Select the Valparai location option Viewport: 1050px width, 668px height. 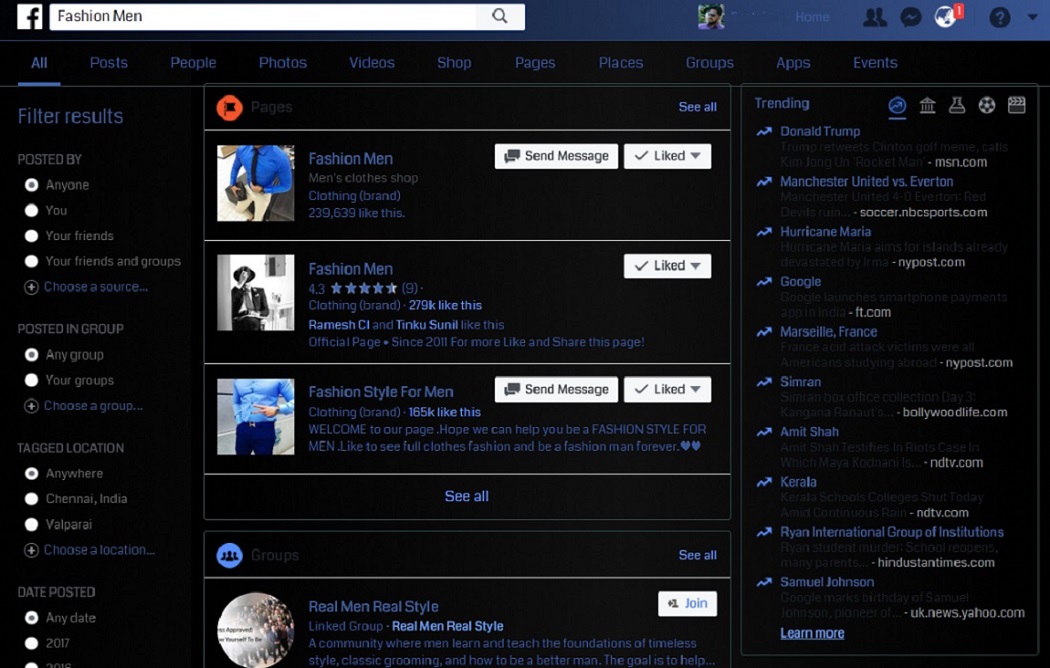(x=31, y=525)
